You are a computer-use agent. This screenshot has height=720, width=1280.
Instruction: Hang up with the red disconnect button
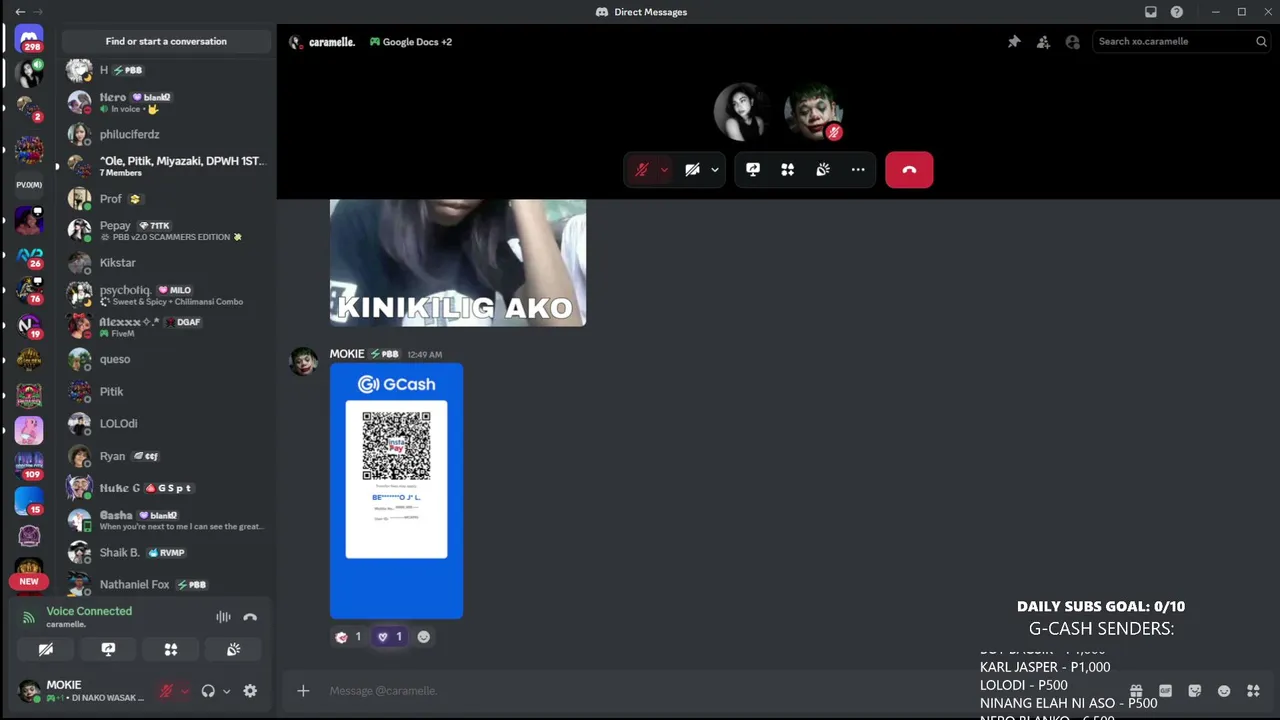tap(909, 170)
